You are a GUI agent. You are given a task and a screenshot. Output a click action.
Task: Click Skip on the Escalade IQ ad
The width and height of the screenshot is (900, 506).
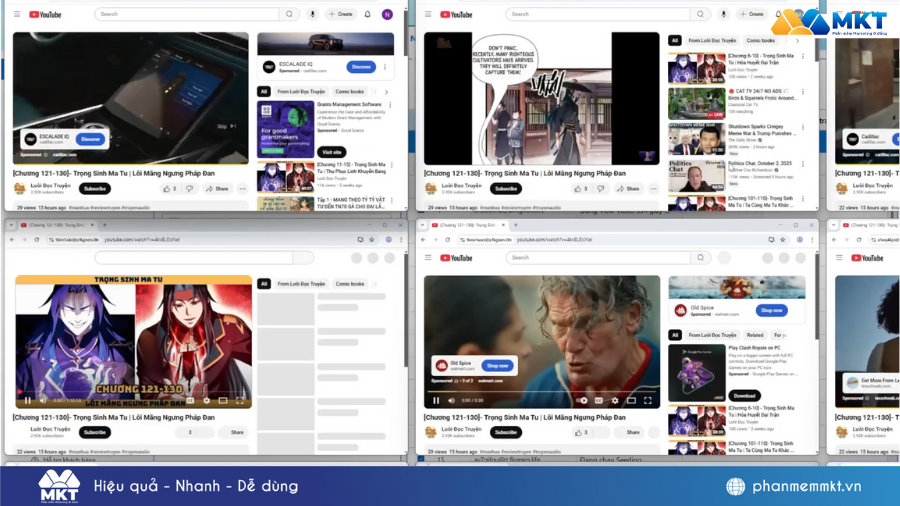(225, 126)
